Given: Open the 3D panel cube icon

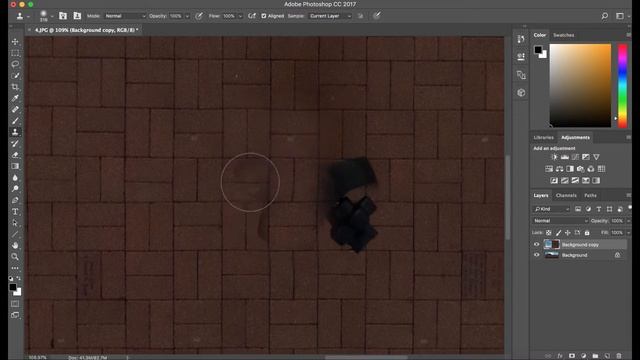Looking at the screenshot, I should (521, 93).
